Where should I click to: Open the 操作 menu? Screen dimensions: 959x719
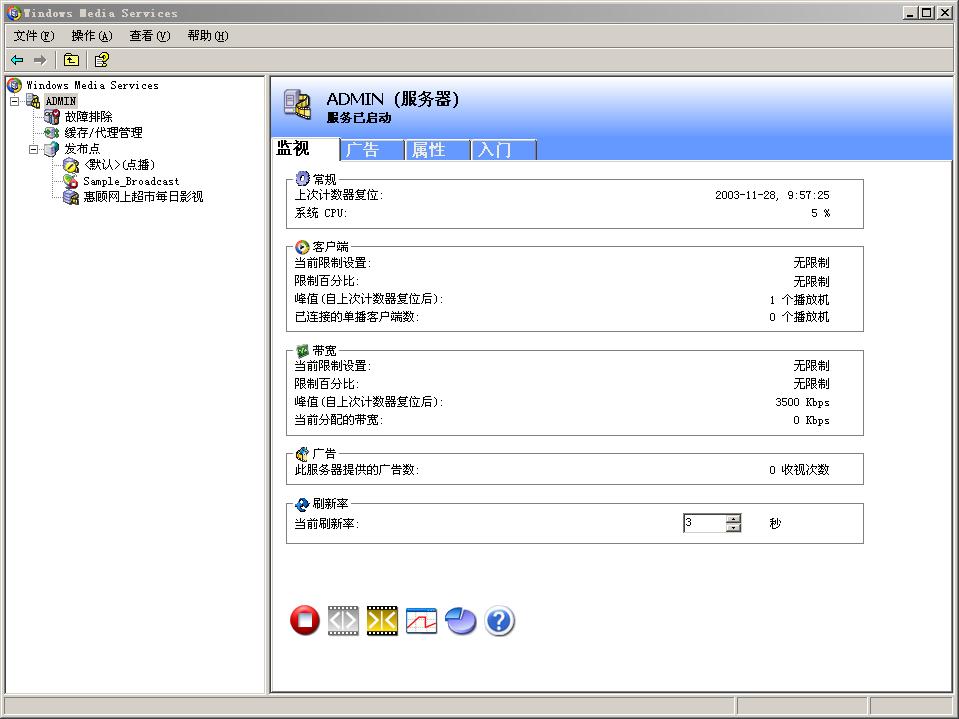(x=92, y=36)
